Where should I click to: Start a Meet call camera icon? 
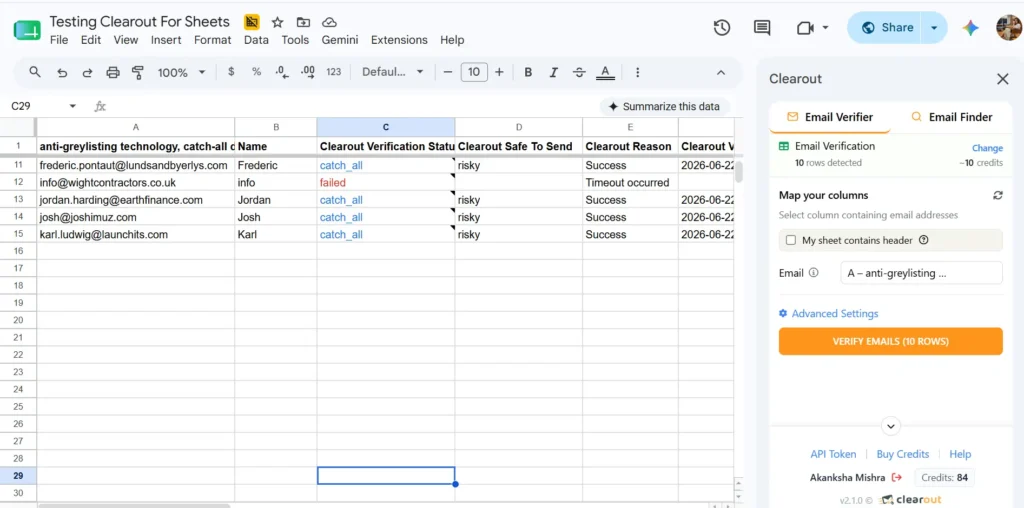pos(805,28)
